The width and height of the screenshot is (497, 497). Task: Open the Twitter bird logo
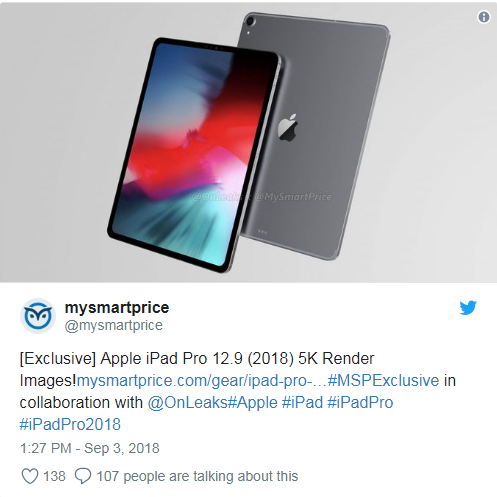pyautogui.click(x=468, y=307)
